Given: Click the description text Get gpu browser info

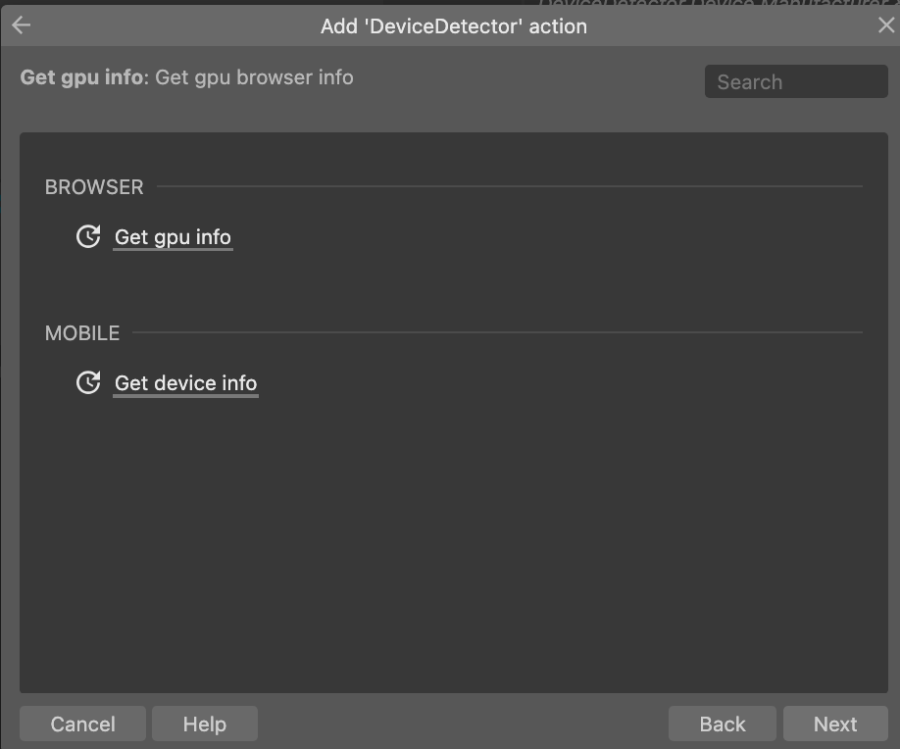Looking at the screenshot, I should 254,77.
